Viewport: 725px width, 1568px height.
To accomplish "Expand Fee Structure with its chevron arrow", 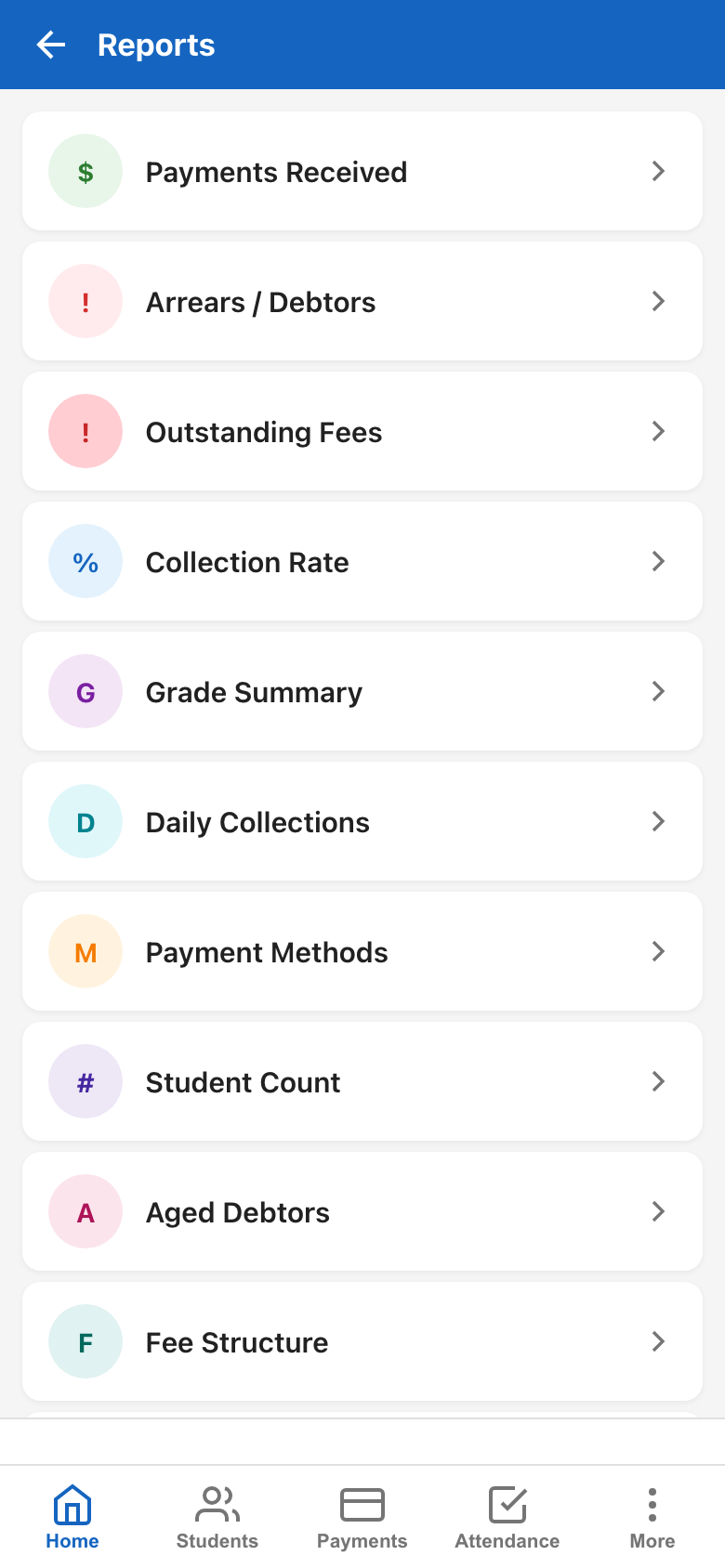I will (658, 1341).
